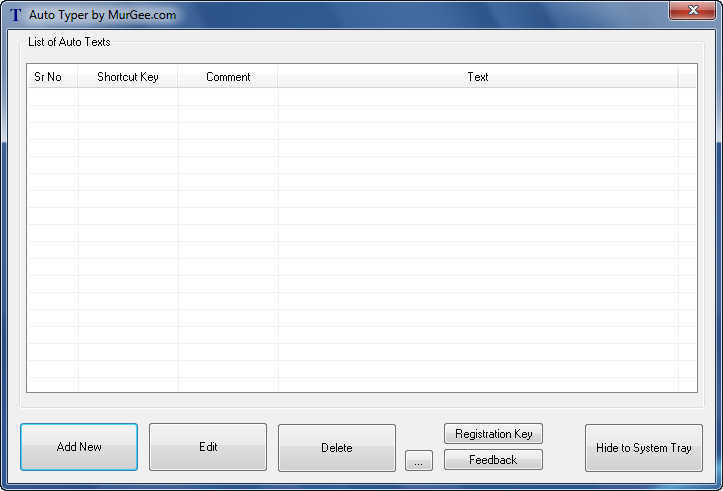Sort by the Sr No column header
The width and height of the screenshot is (723, 491).
[52, 77]
